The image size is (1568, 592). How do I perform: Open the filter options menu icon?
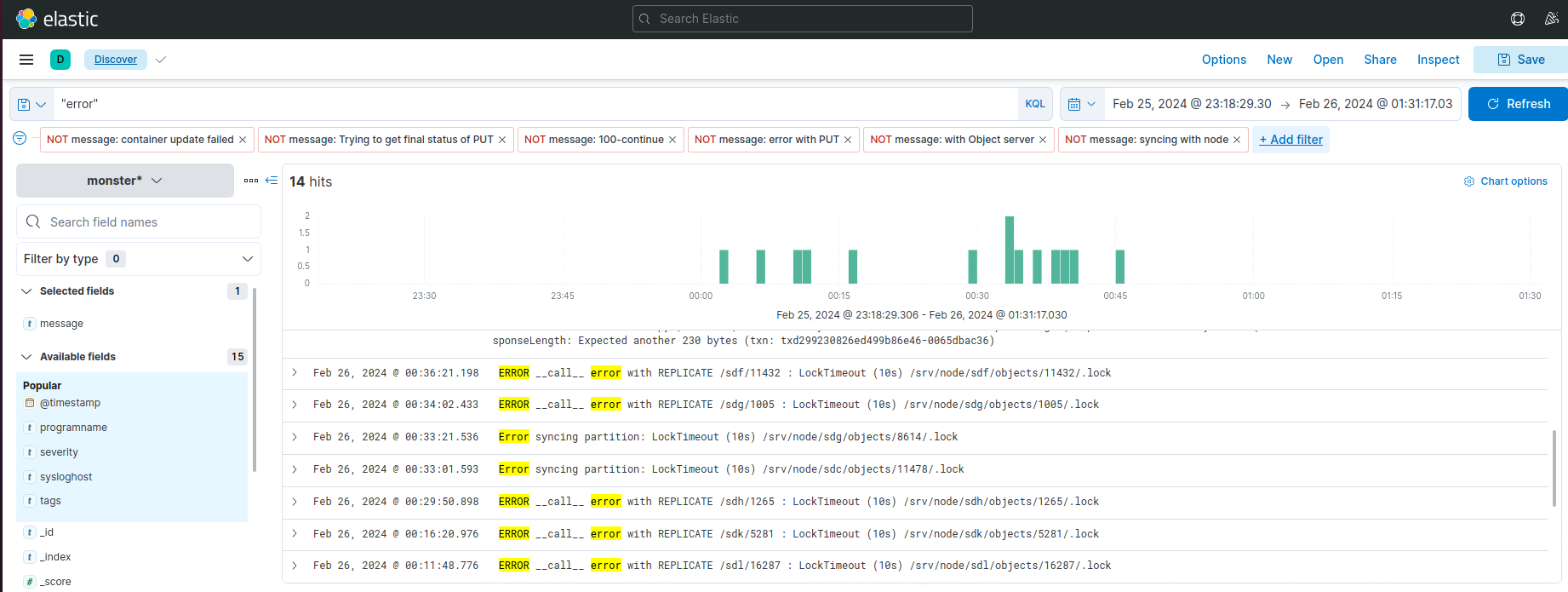pos(20,139)
